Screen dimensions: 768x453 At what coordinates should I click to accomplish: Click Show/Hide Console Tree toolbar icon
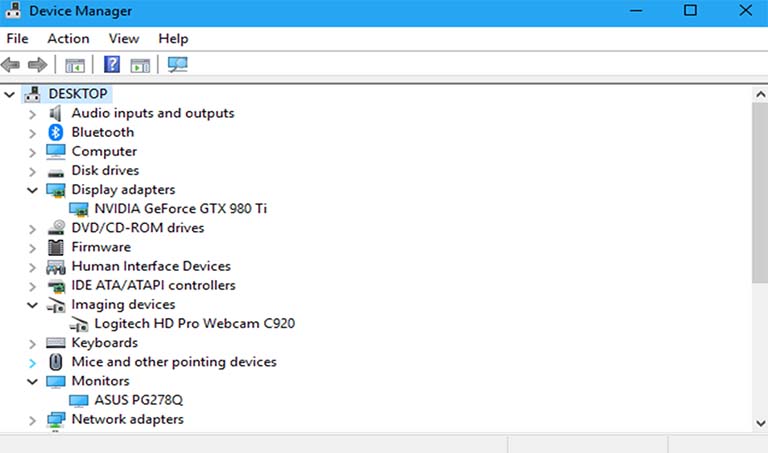point(75,65)
